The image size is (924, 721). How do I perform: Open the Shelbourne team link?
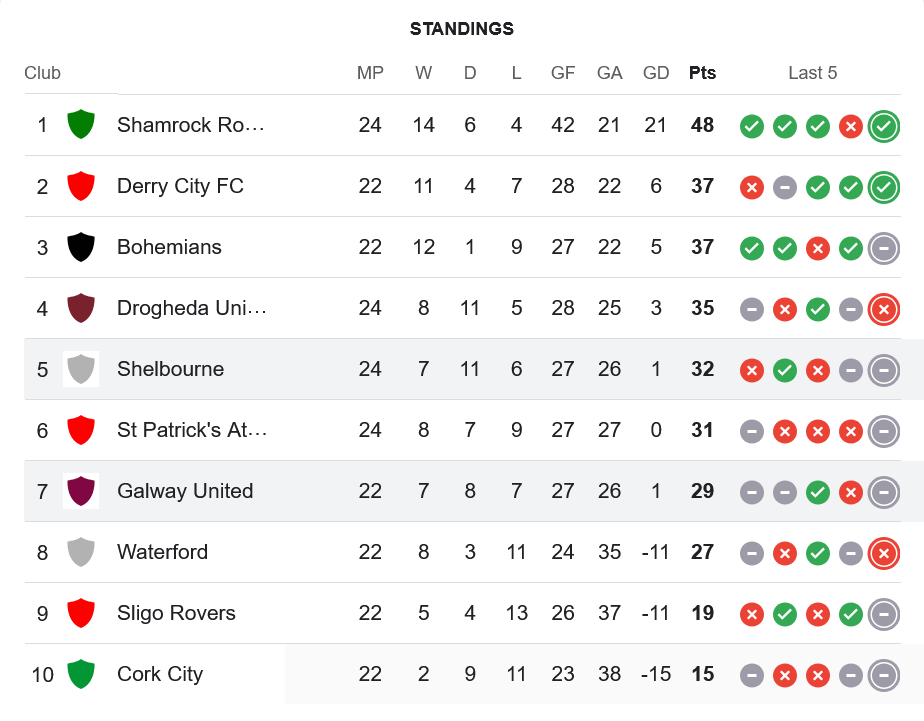170,369
